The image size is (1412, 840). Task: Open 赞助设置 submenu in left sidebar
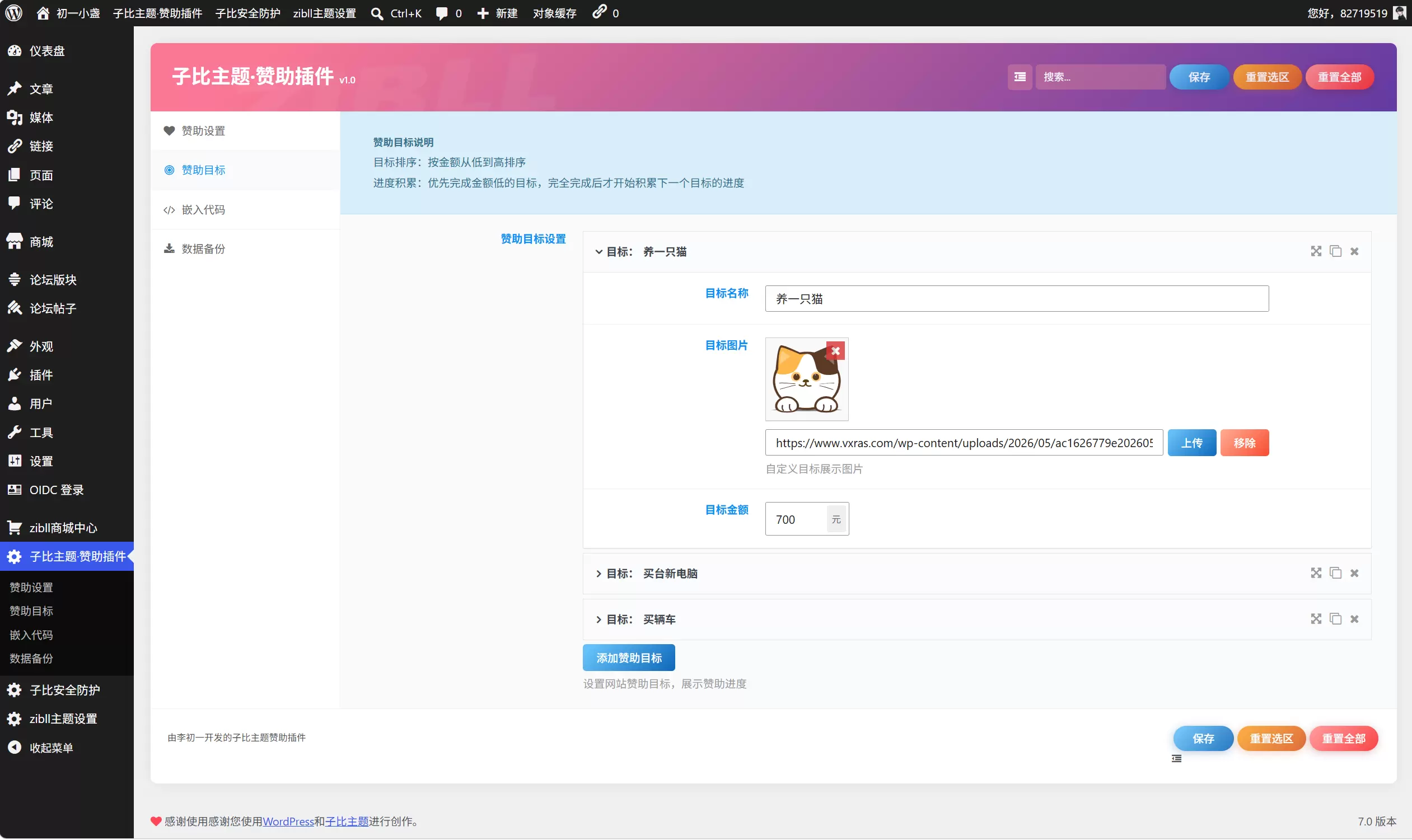(x=32, y=588)
